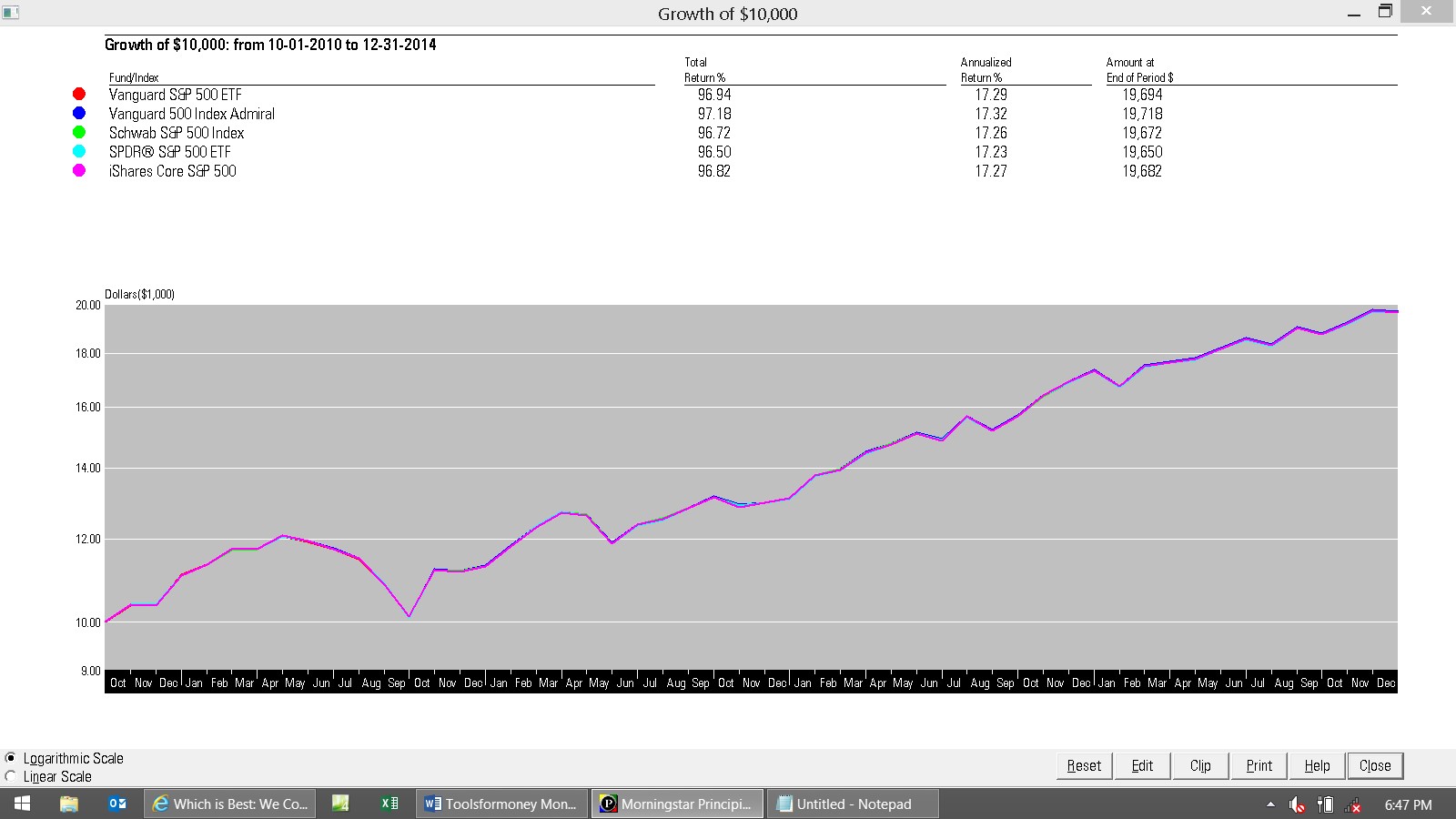Select the Logarithmic Scale radio button
The width and height of the screenshot is (1456, 819).
click(11, 758)
